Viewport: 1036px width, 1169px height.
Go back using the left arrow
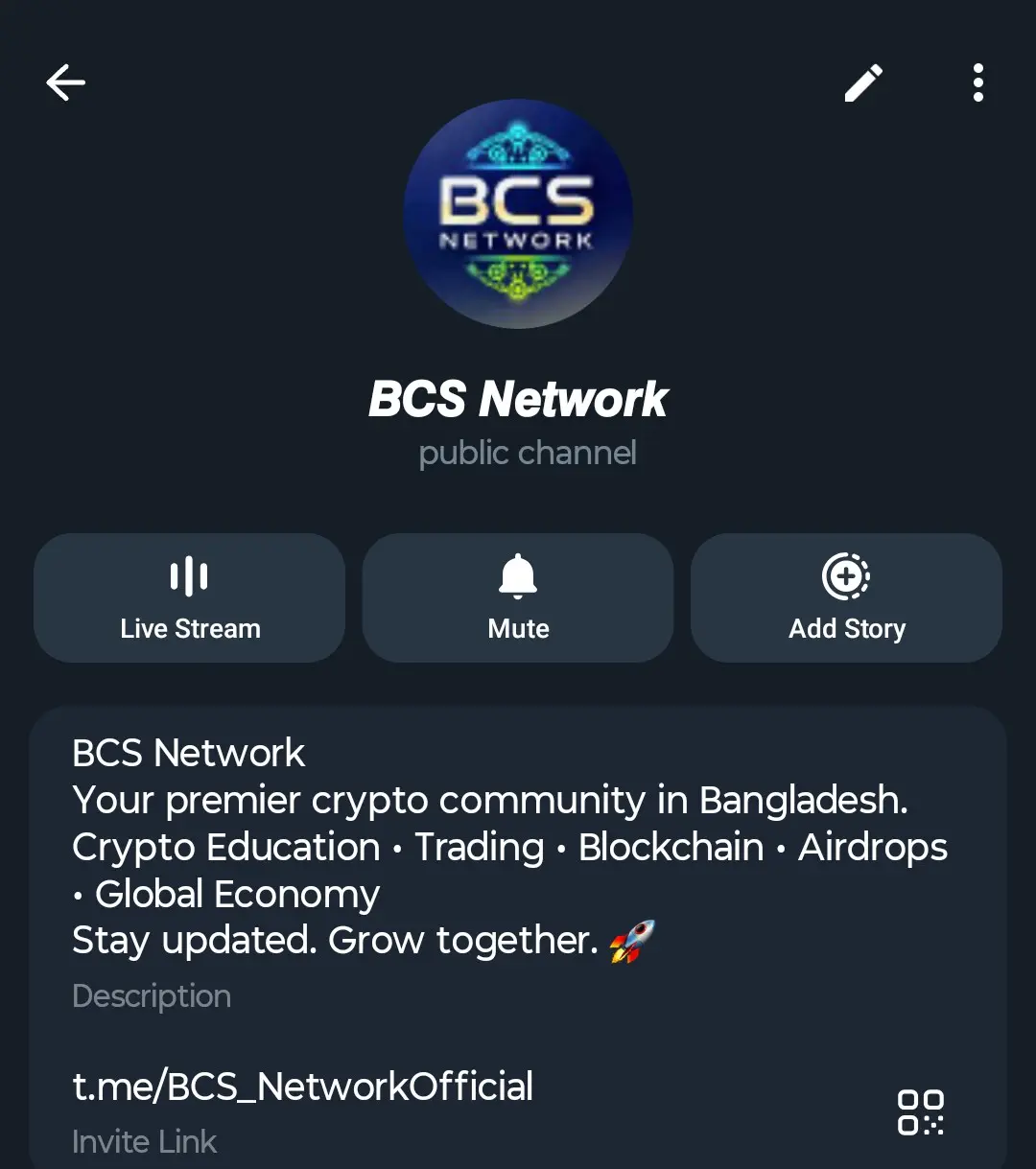click(65, 82)
